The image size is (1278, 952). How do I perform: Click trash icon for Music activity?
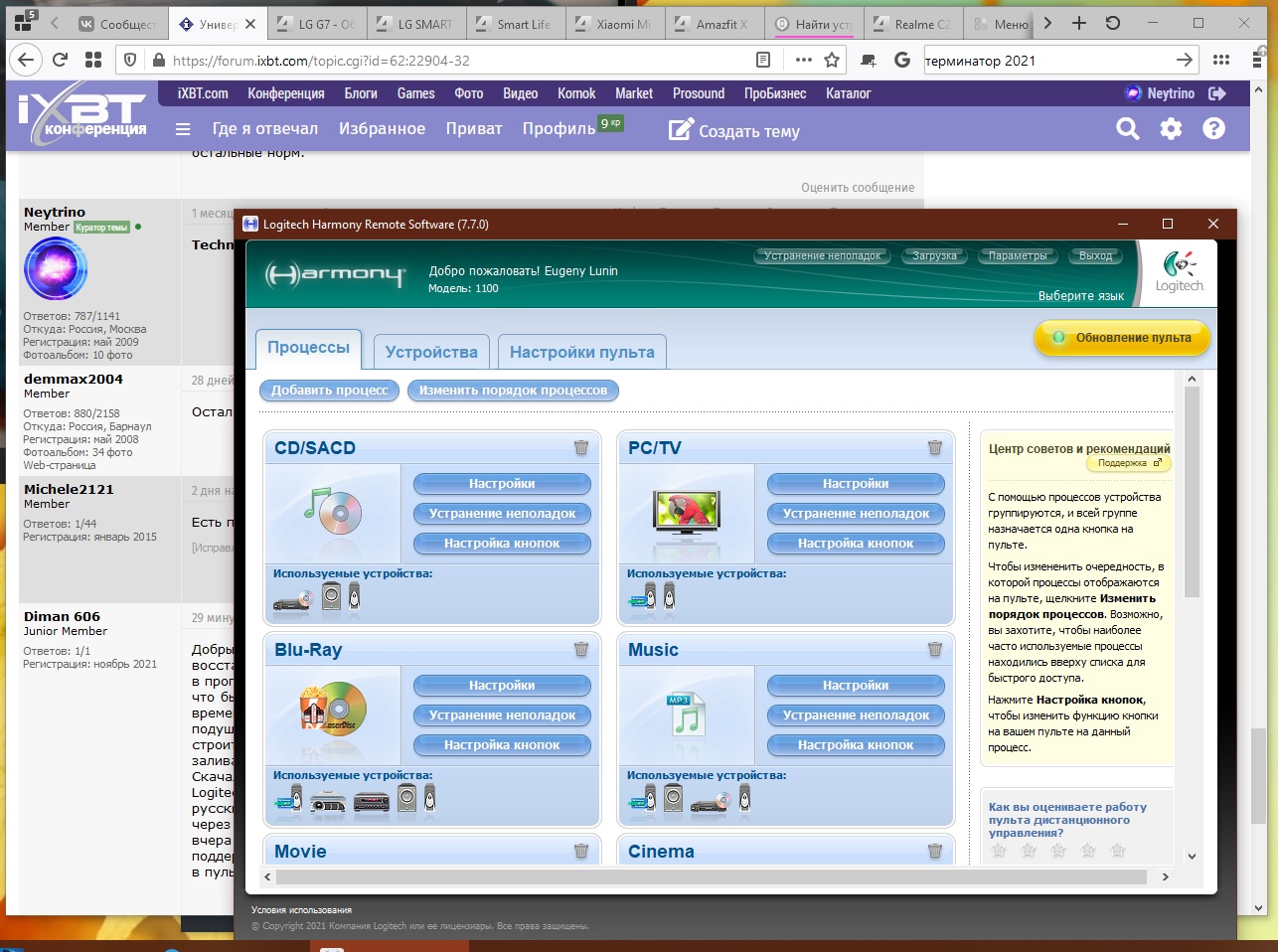coord(934,650)
